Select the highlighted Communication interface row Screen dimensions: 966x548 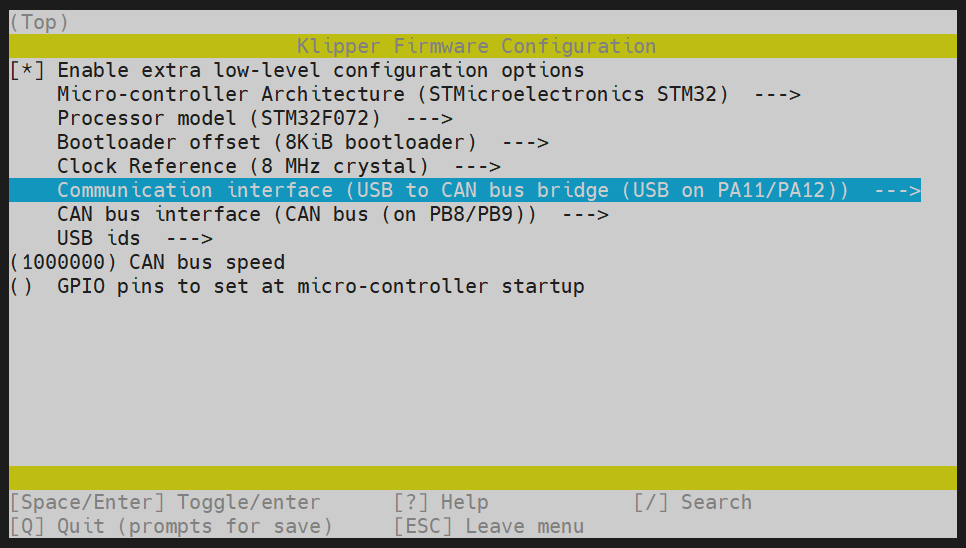(452, 191)
